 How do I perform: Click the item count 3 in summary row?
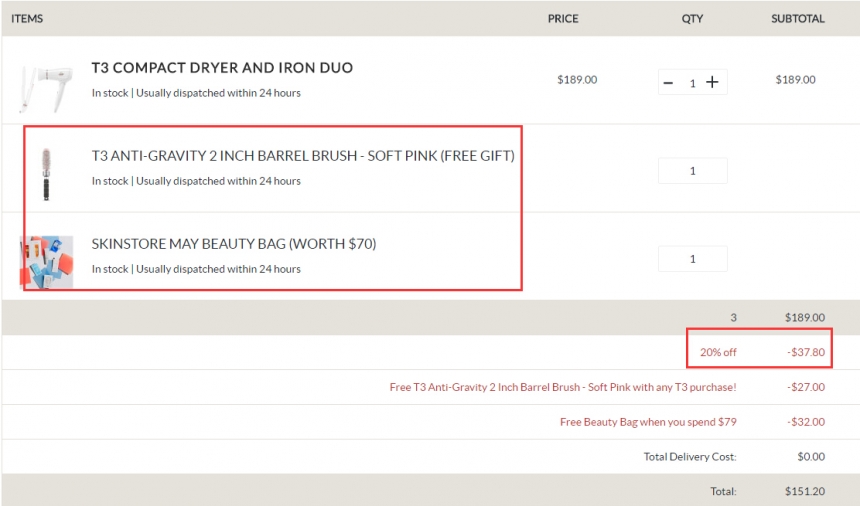click(x=733, y=317)
